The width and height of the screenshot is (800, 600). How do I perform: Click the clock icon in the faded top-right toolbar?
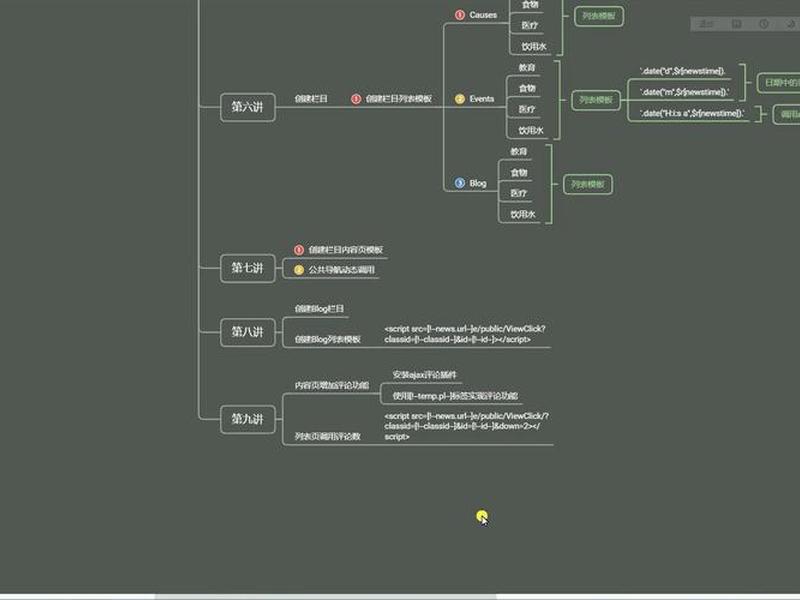click(764, 23)
